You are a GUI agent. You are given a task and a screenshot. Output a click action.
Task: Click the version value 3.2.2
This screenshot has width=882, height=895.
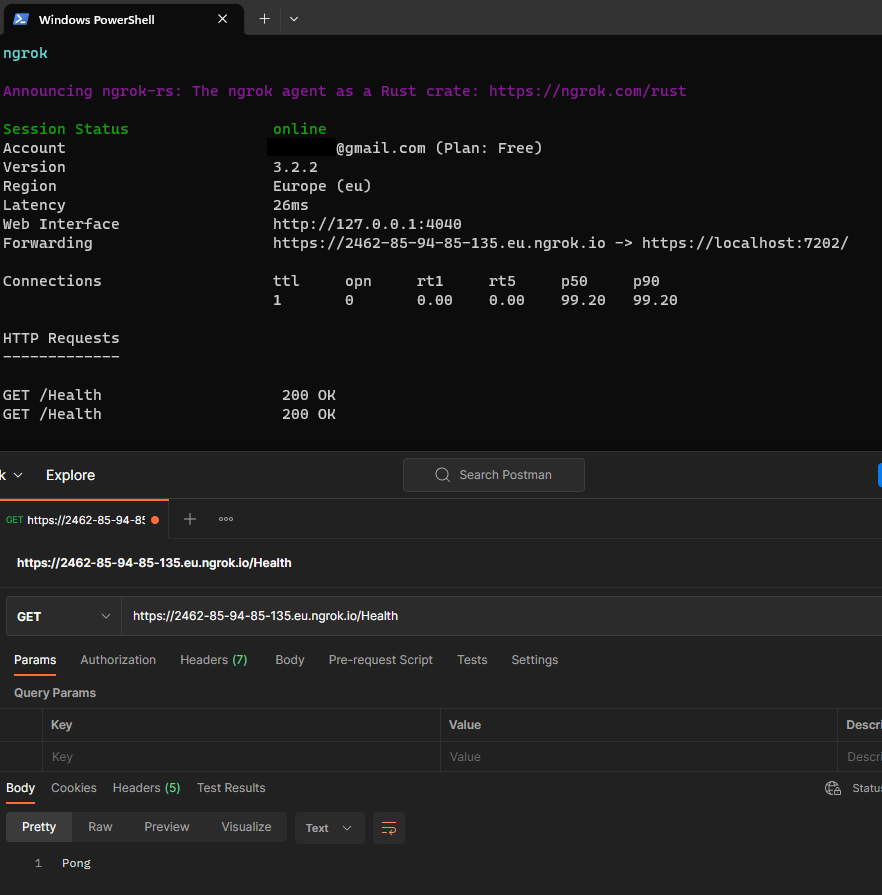[x=295, y=167]
